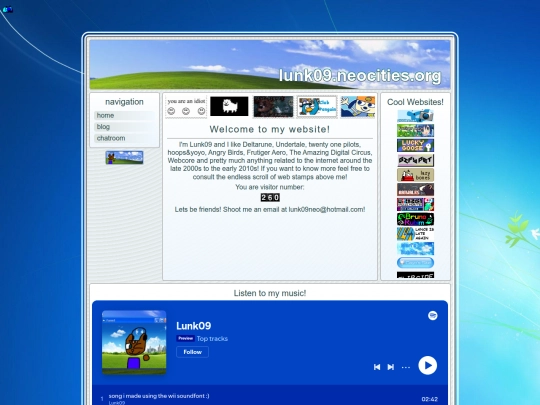Visit the dark bird website button below lazy bones
The image size is (540, 405).
pyautogui.click(x=415, y=189)
